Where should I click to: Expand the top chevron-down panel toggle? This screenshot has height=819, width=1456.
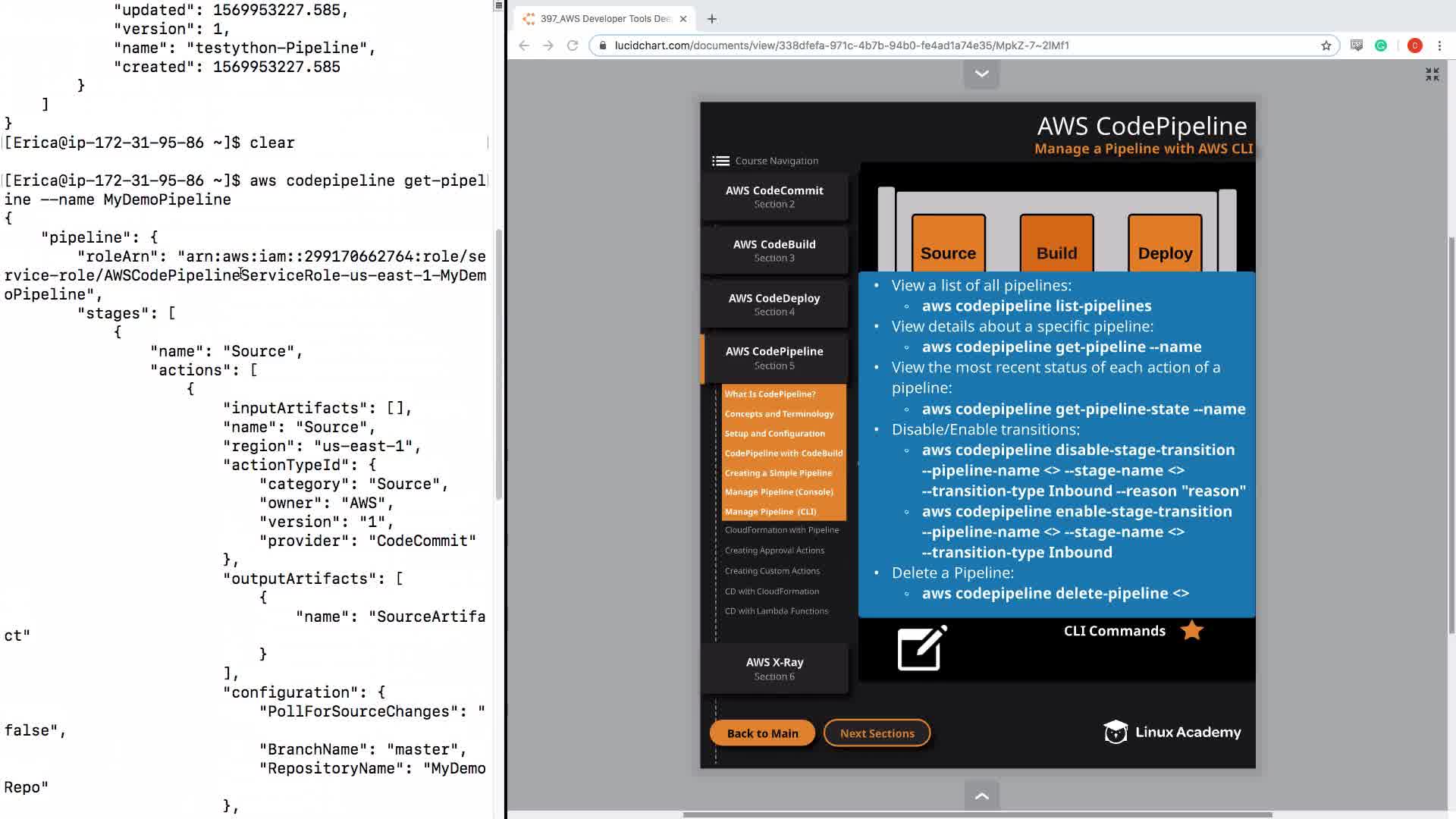[981, 74]
